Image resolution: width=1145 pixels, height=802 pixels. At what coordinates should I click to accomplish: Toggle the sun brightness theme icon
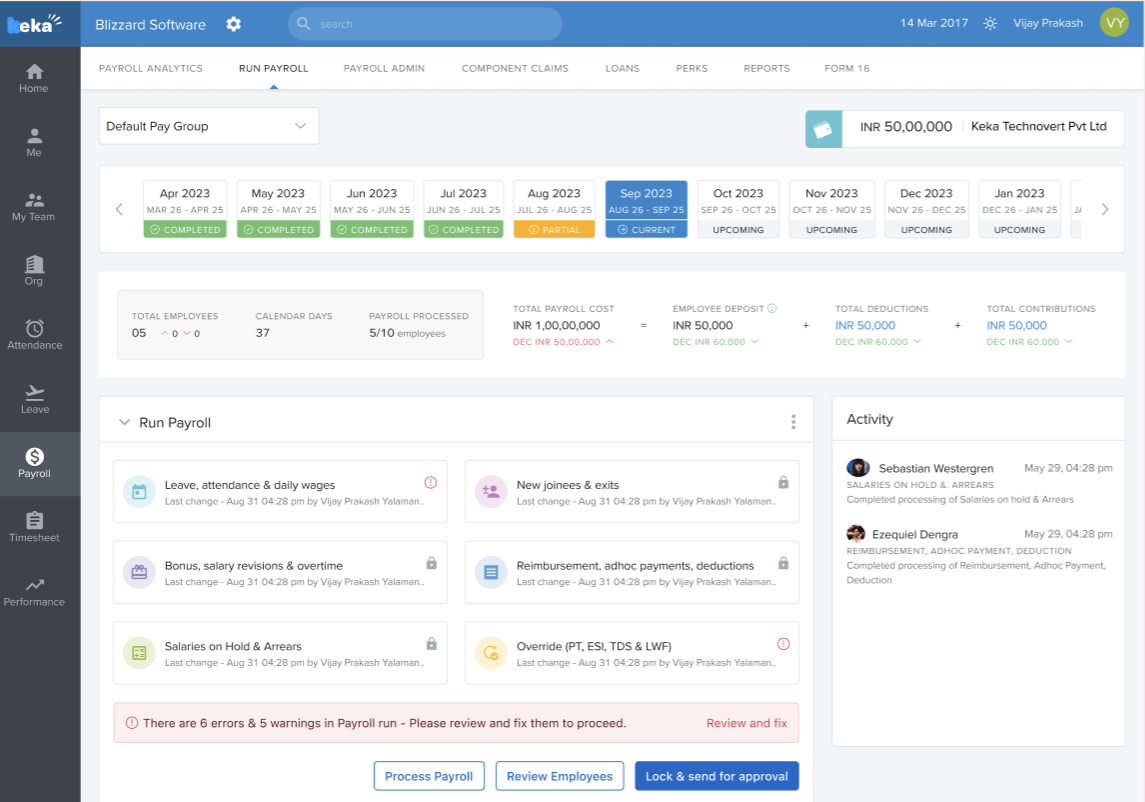point(989,24)
